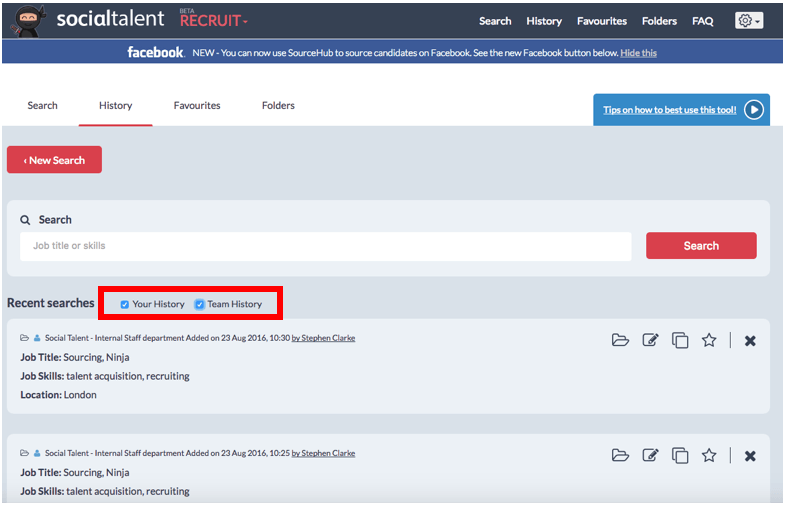
Task: Click Location: London text
Action: pyautogui.click(x=59, y=395)
